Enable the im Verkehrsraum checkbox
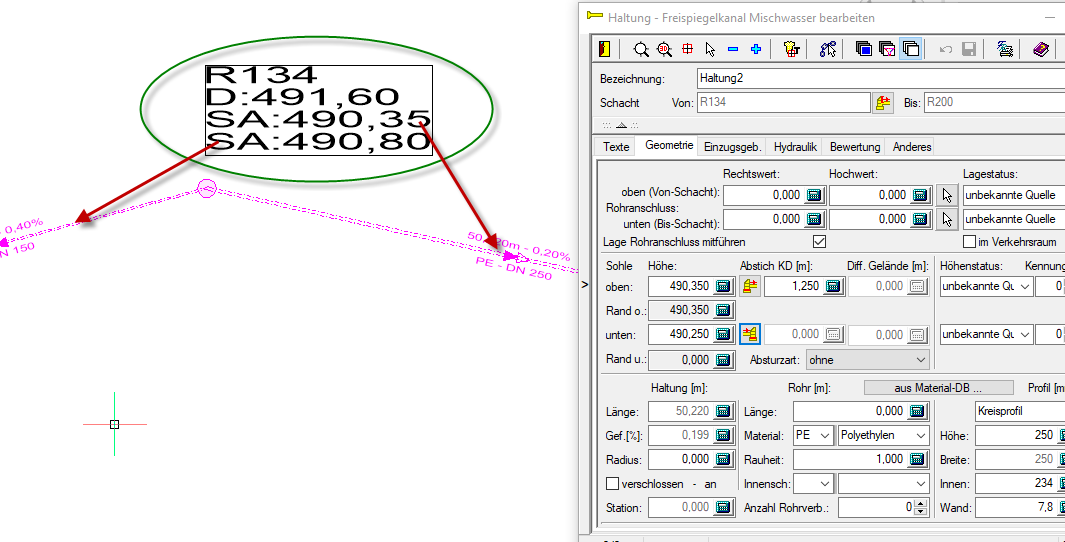Screen dimensions: 1065x542 point(969,242)
